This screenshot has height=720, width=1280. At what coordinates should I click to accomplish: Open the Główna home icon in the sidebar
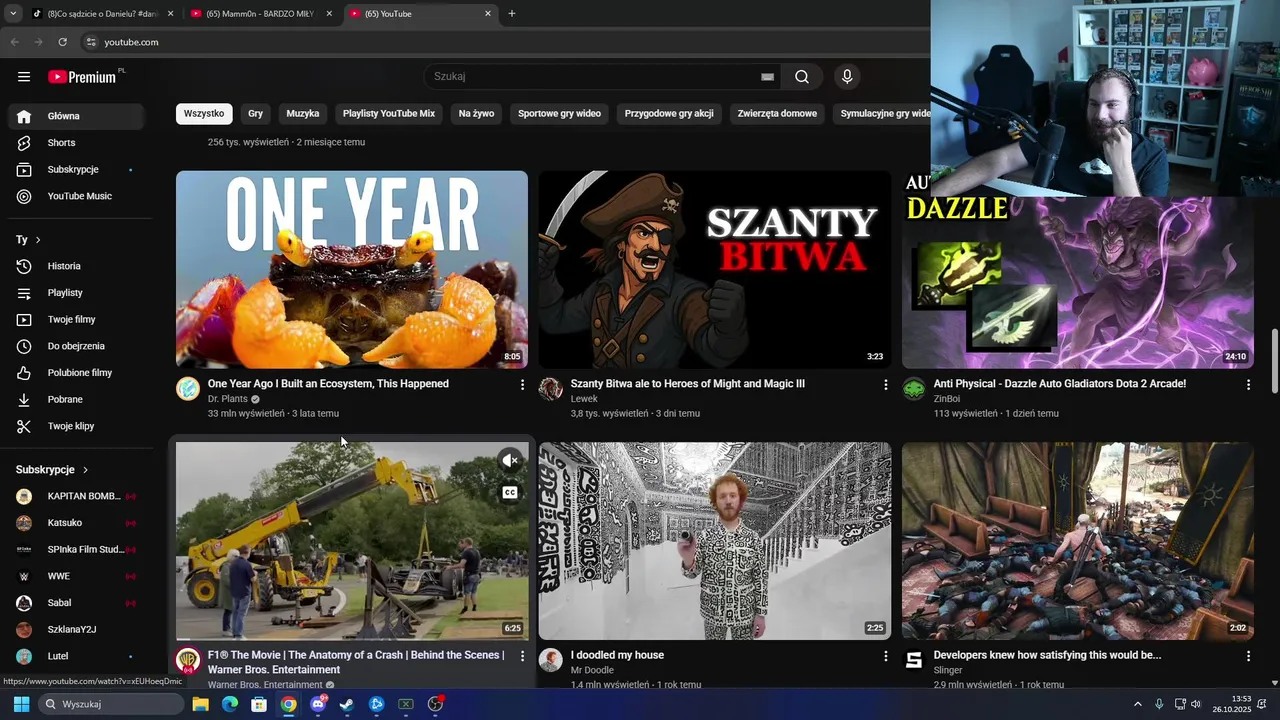point(24,116)
